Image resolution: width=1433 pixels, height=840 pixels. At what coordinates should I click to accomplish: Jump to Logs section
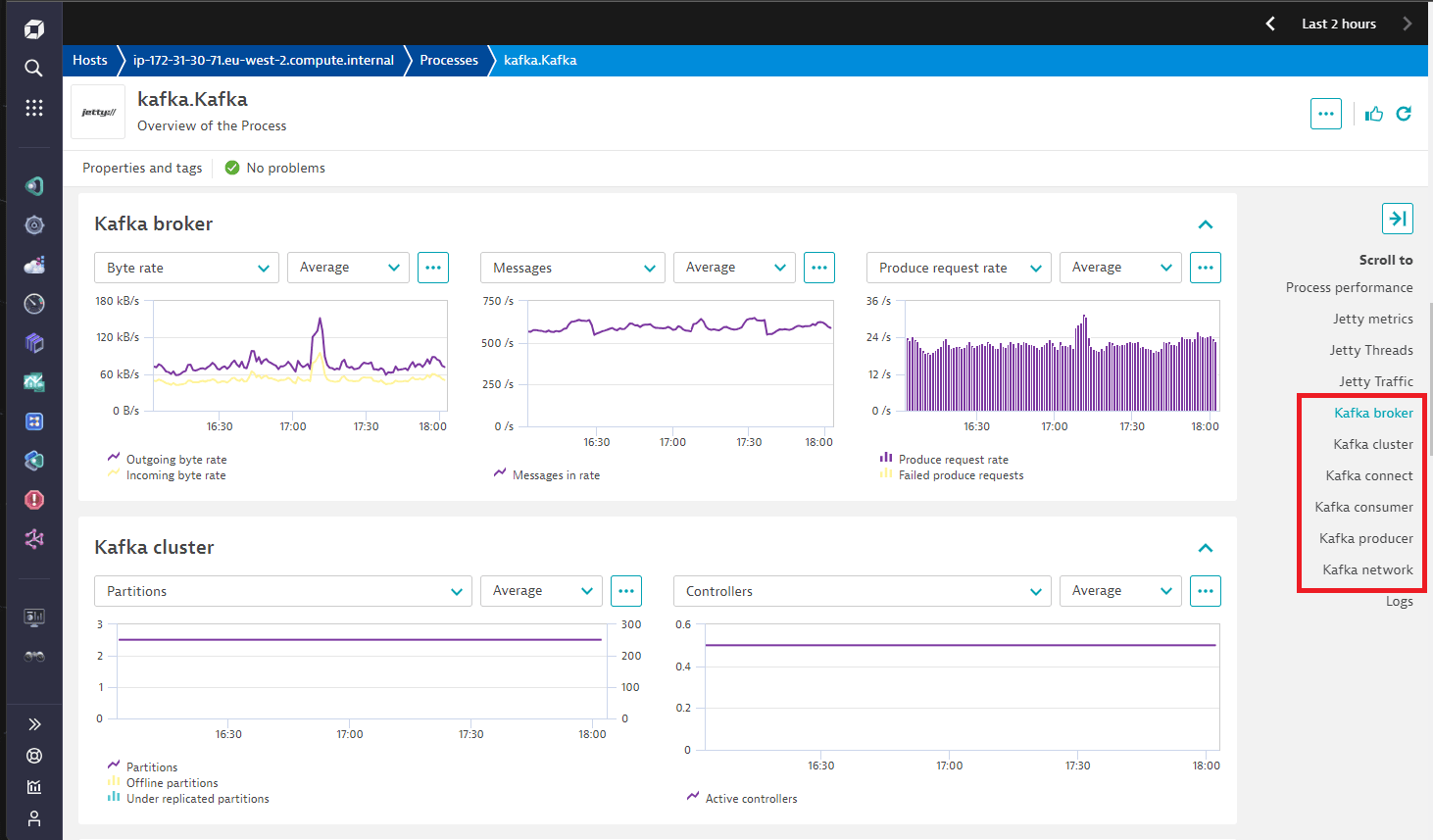pos(1399,601)
